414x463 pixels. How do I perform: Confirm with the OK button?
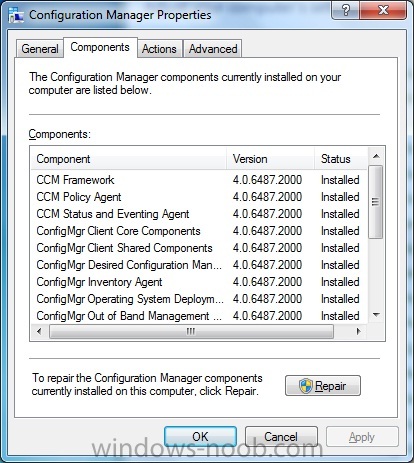(x=200, y=437)
